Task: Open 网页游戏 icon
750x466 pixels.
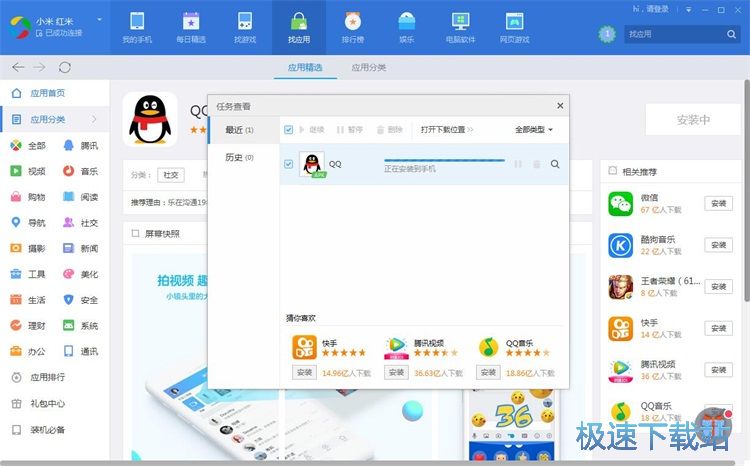Action: click(x=515, y=22)
